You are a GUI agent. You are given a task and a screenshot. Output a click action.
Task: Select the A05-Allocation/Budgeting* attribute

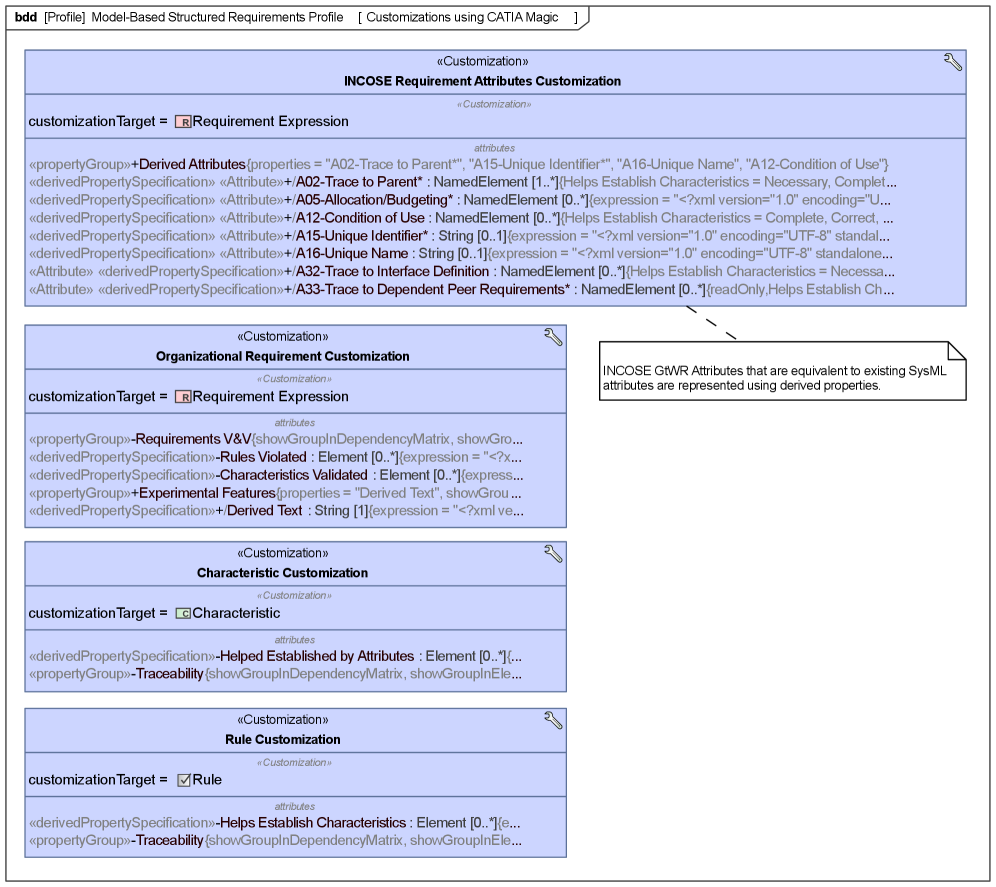click(x=460, y=200)
